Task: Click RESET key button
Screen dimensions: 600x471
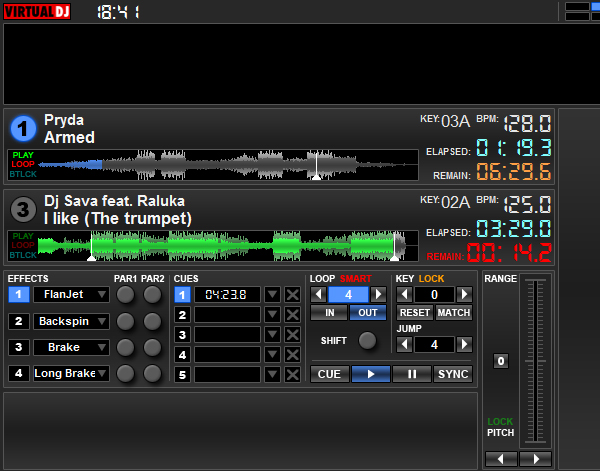Action: pyautogui.click(x=415, y=313)
